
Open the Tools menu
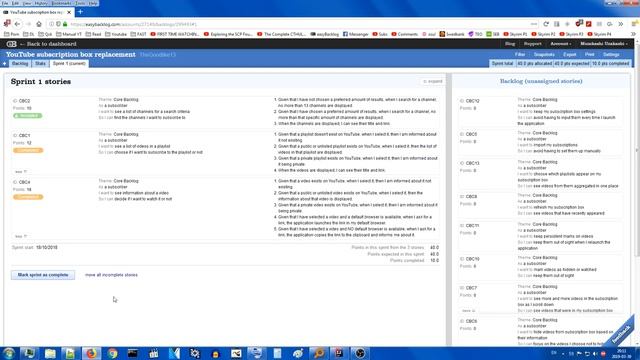click(x=80, y=3)
